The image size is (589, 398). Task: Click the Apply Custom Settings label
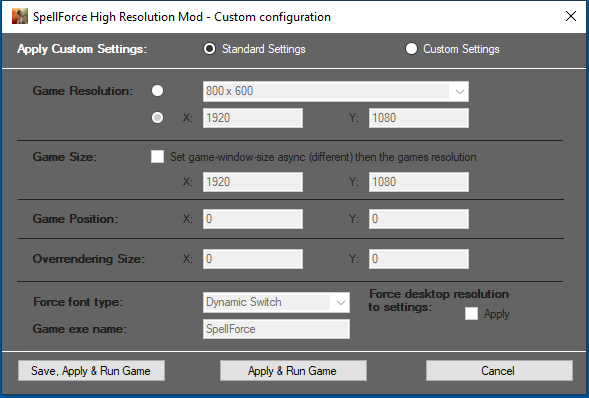pyautogui.click(x=82, y=49)
